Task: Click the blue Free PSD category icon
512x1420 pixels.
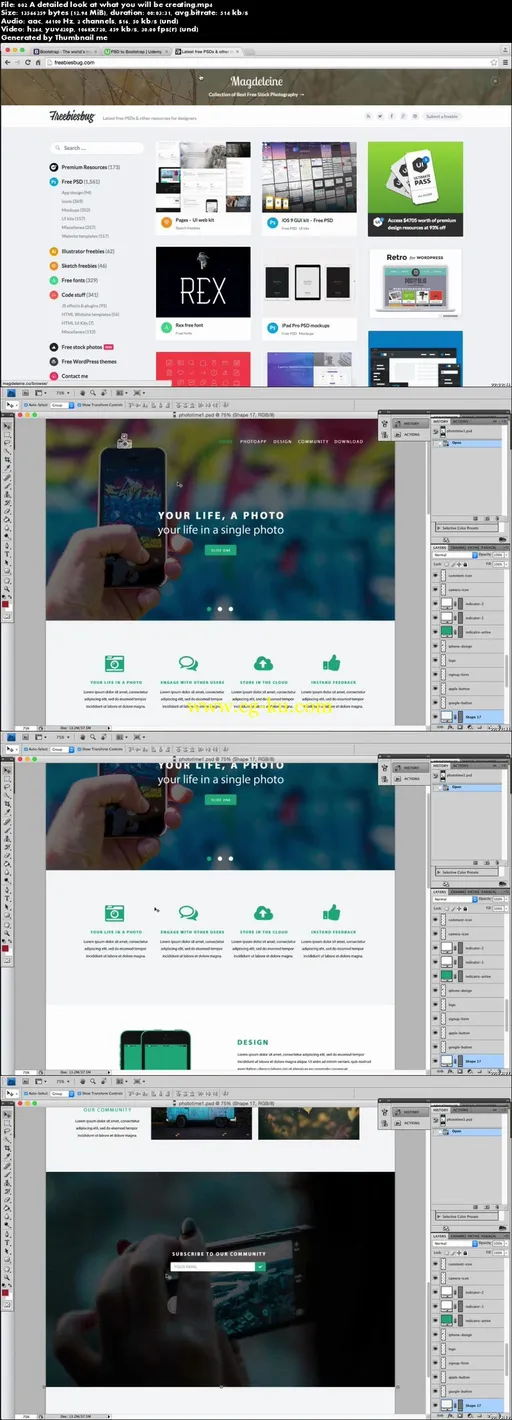Action: coord(54,182)
